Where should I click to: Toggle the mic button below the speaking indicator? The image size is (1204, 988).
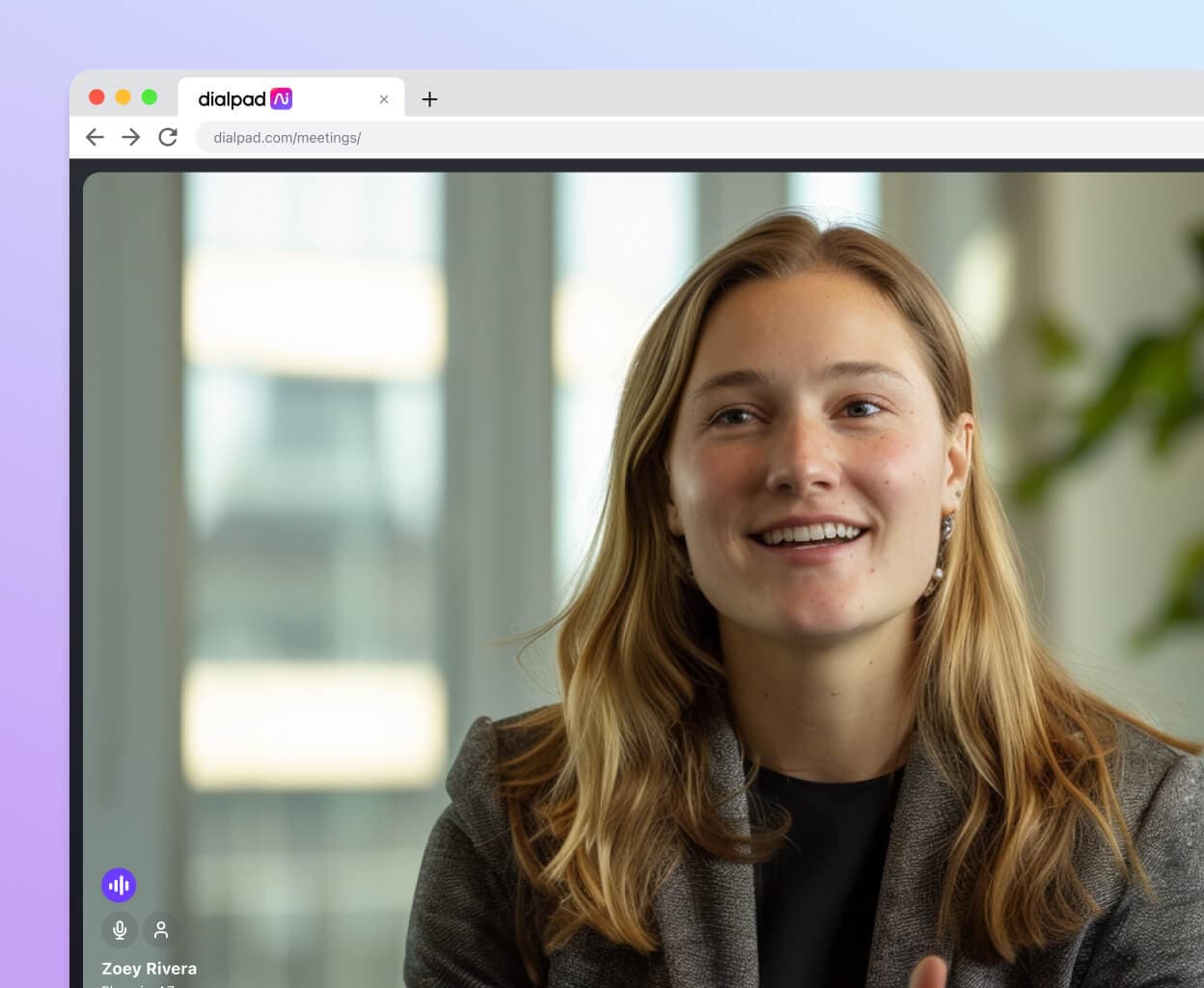click(120, 929)
